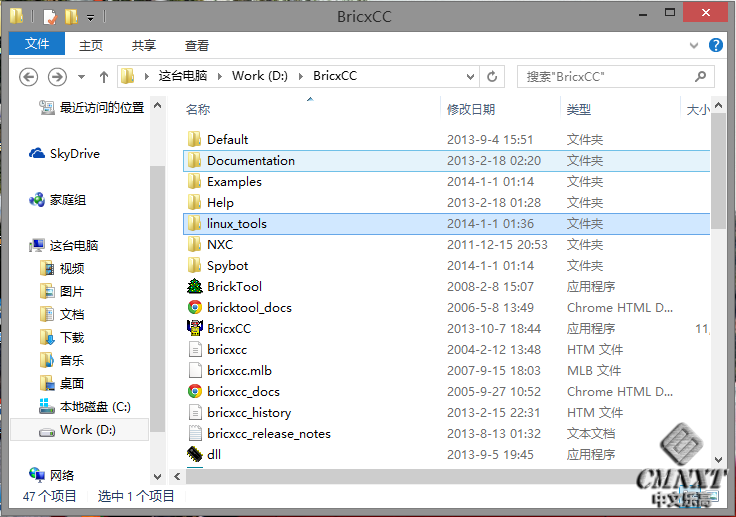Open the address bar history dropdown
This screenshot has height=517, width=736.
click(x=470, y=77)
